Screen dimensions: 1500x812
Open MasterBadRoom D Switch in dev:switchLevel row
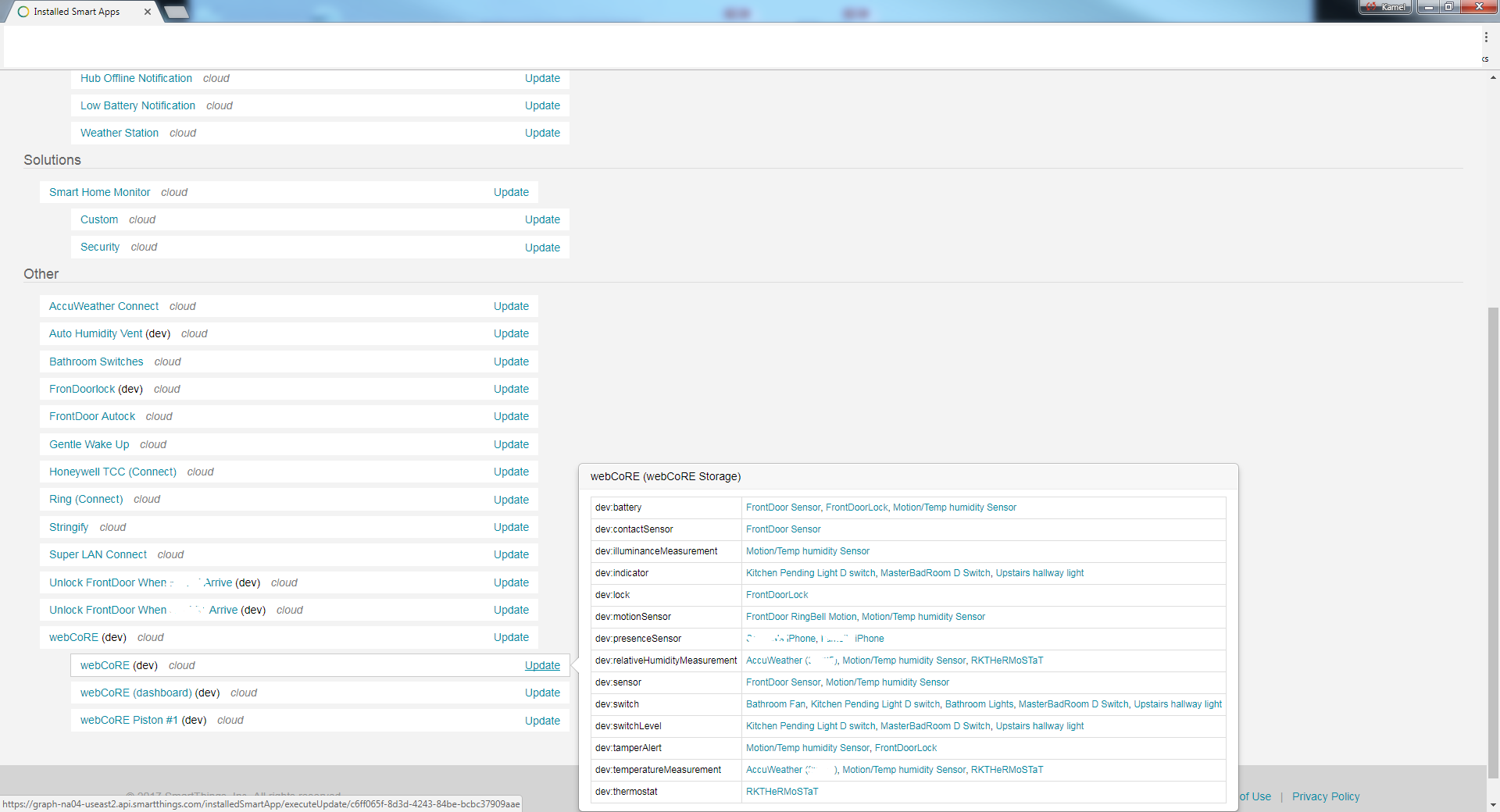tap(935, 726)
